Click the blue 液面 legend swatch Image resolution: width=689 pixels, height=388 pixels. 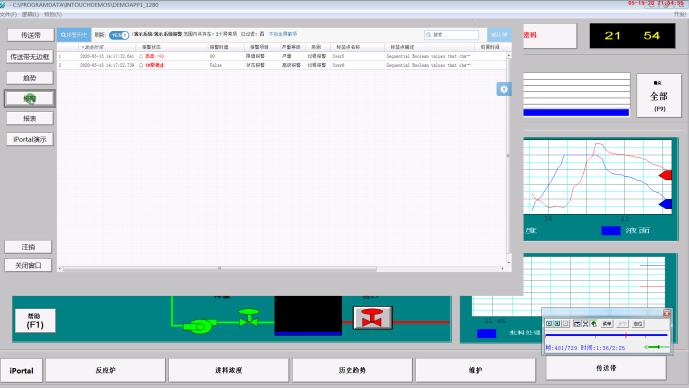(610, 230)
